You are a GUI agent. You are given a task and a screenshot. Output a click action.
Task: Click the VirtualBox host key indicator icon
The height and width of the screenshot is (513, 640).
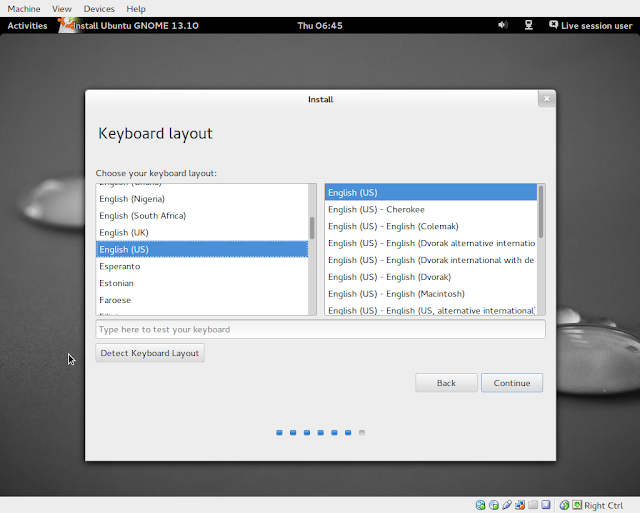577,505
